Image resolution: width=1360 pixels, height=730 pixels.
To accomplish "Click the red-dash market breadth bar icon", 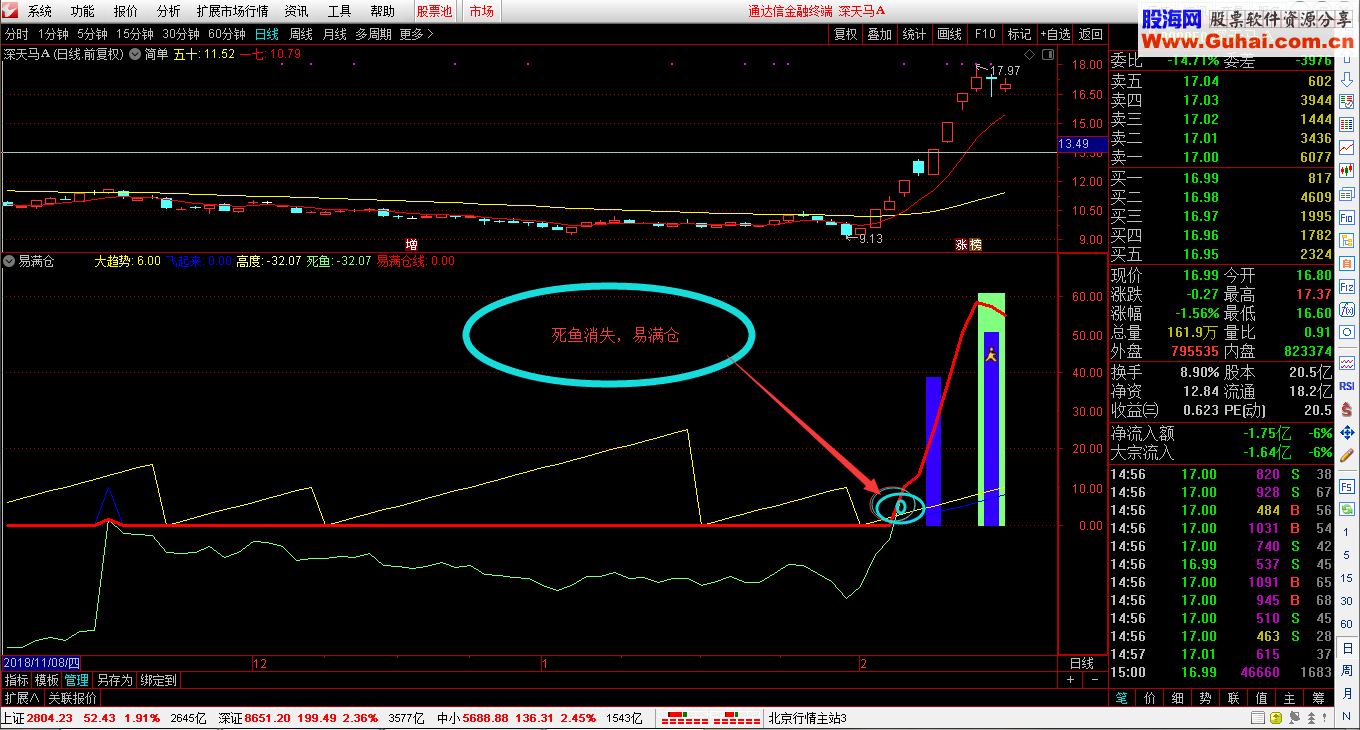I will (711, 718).
